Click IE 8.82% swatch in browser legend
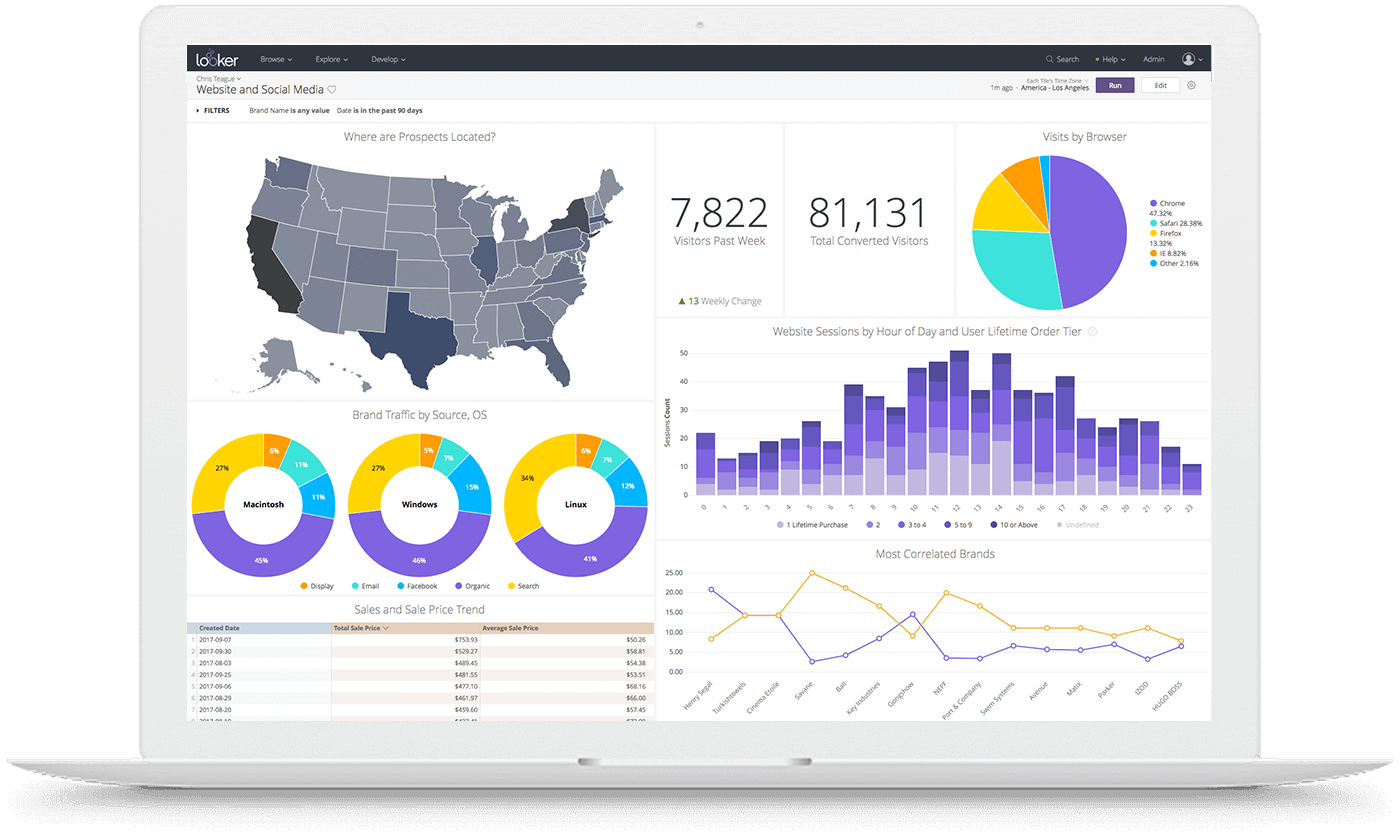 click(x=1153, y=253)
